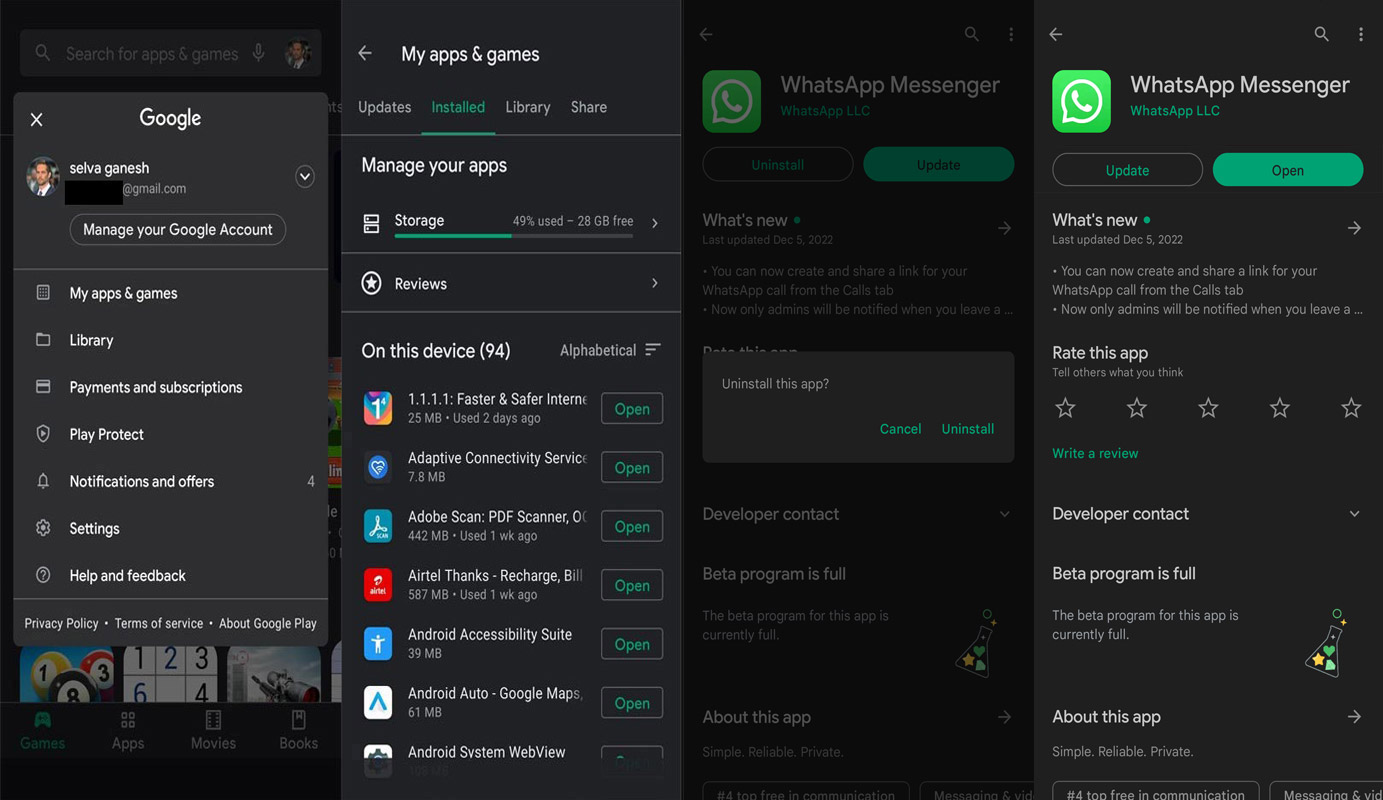This screenshot has height=800, width=1383.
Task: Open three-dot menu on rightmost WhatsApp page
Action: [1361, 35]
